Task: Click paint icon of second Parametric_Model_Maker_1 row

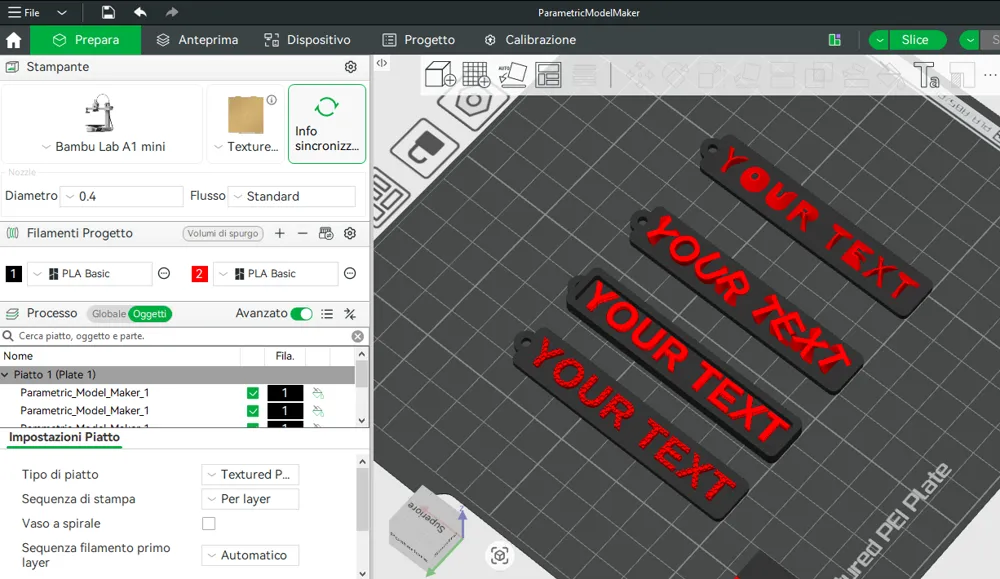Action: [318, 411]
